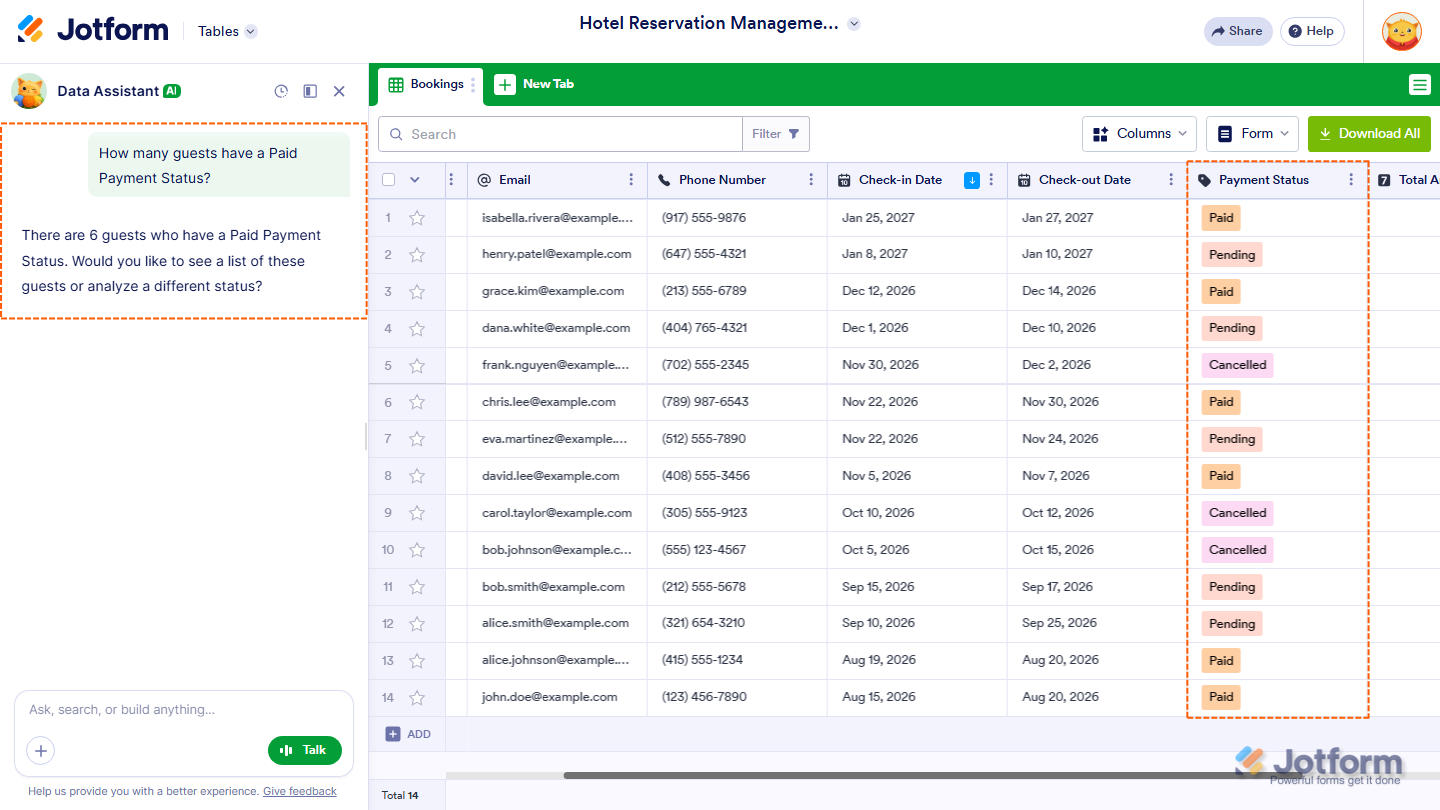
Task: Click the Ask, search, or build anything field
Action: point(184,710)
